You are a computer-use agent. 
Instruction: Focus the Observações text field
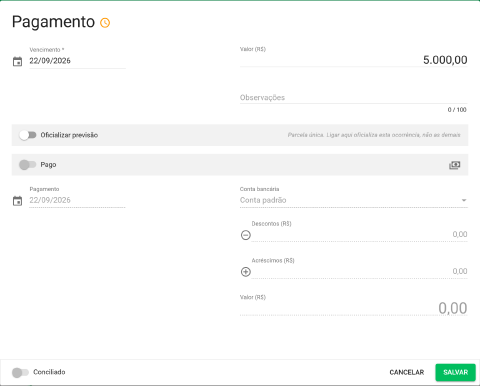click(354, 98)
